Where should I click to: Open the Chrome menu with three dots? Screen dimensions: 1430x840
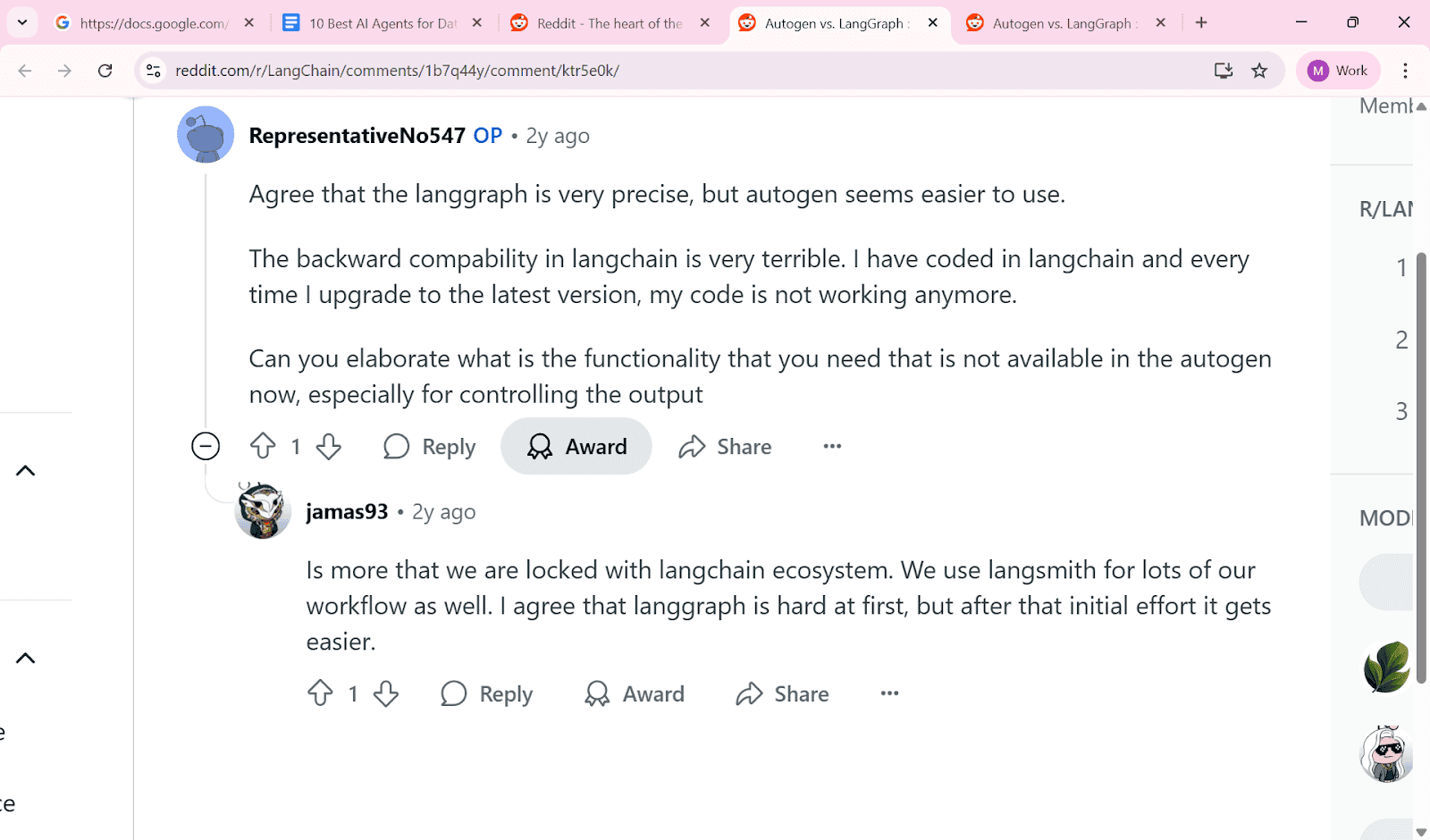[x=1405, y=70]
